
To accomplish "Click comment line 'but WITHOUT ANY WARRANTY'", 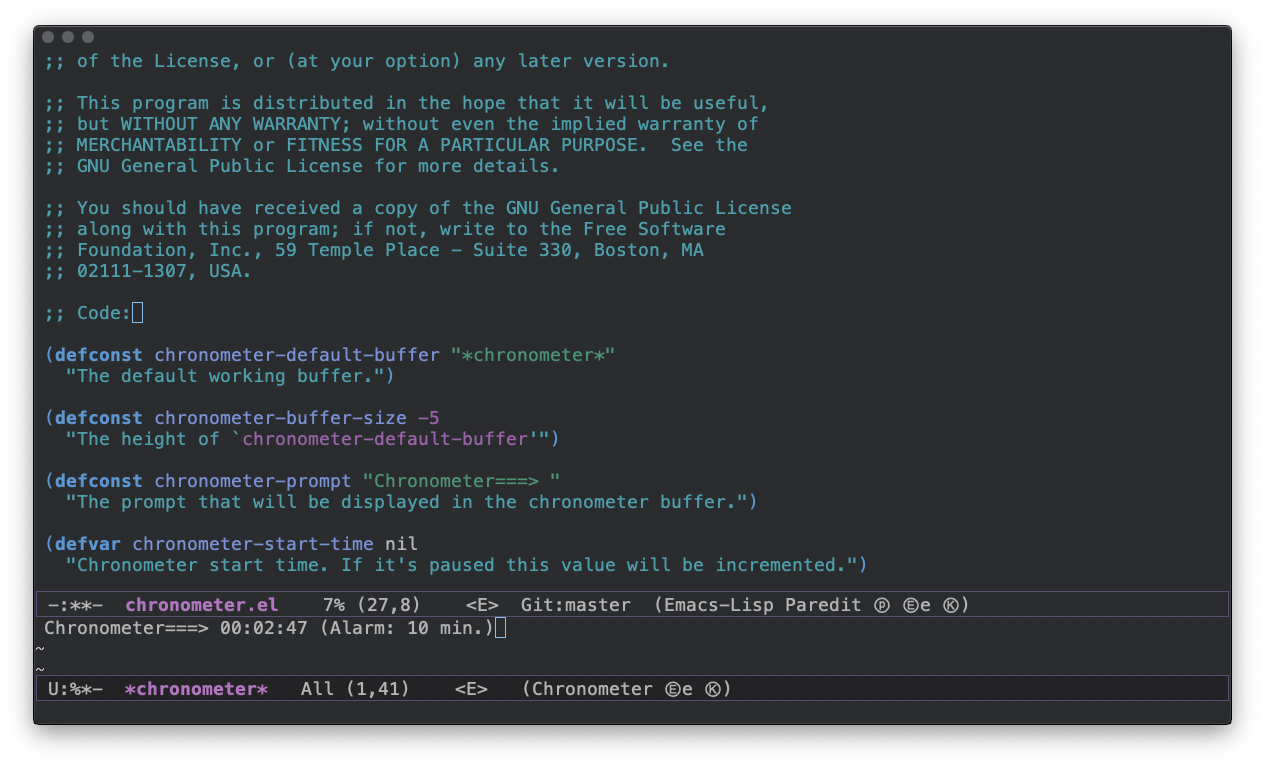I will click(x=401, y=124).
